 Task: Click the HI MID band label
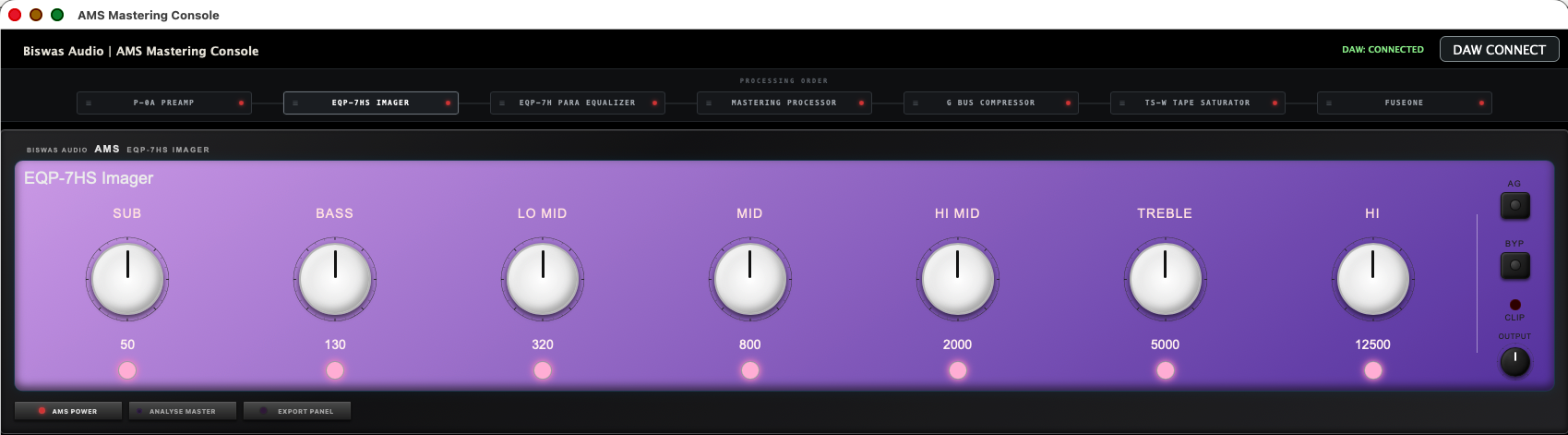957,213
